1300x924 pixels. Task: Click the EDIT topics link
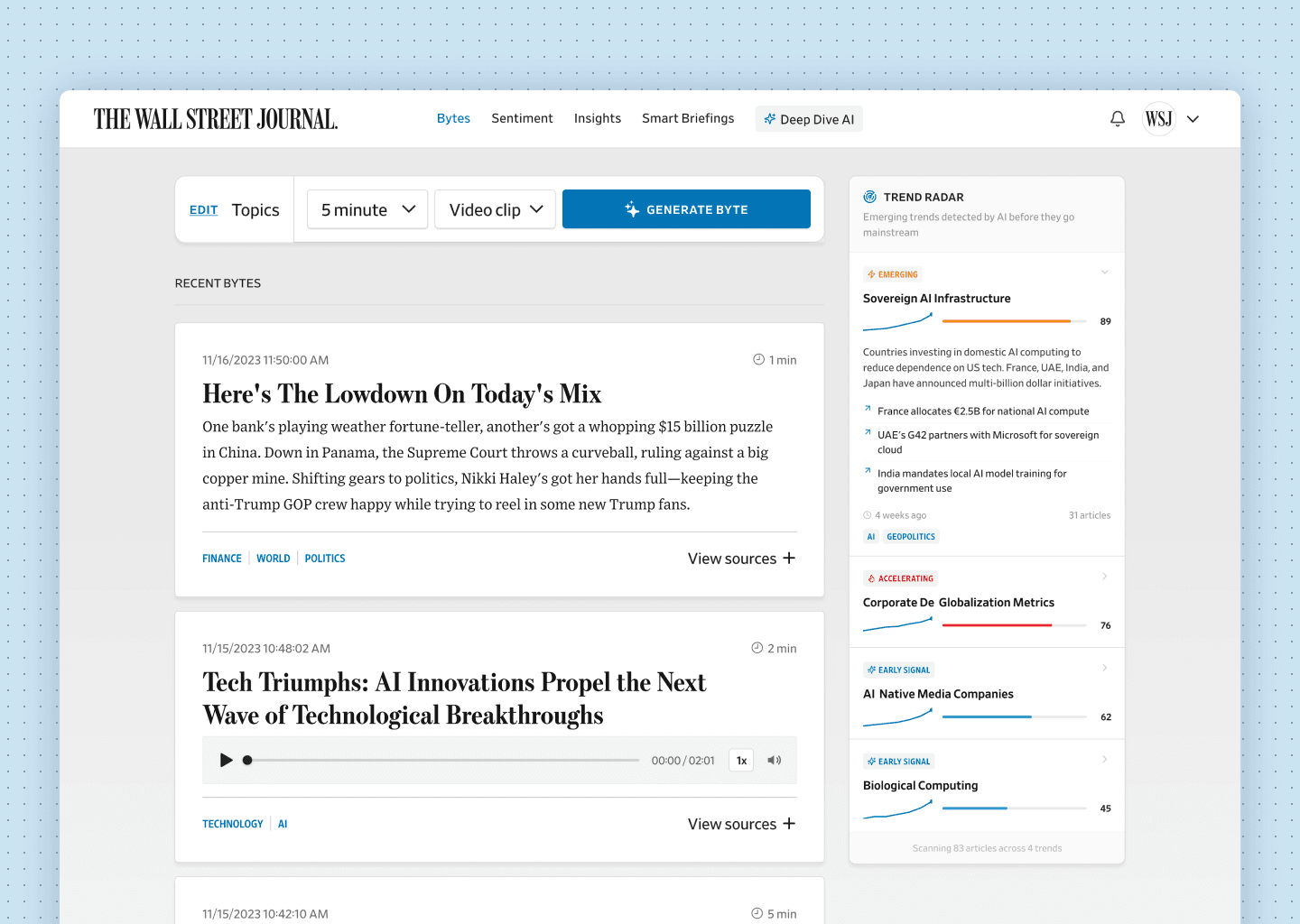tap(203, 210)
